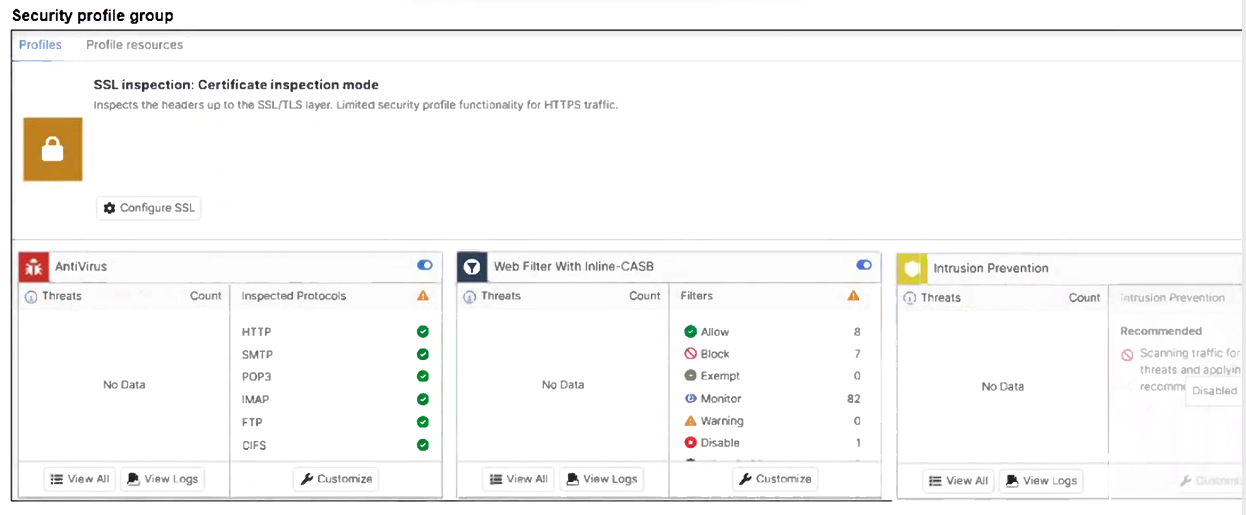Click Customize in the Web Filter panel
Screen dimensions: 1246x515
[774, 479]
